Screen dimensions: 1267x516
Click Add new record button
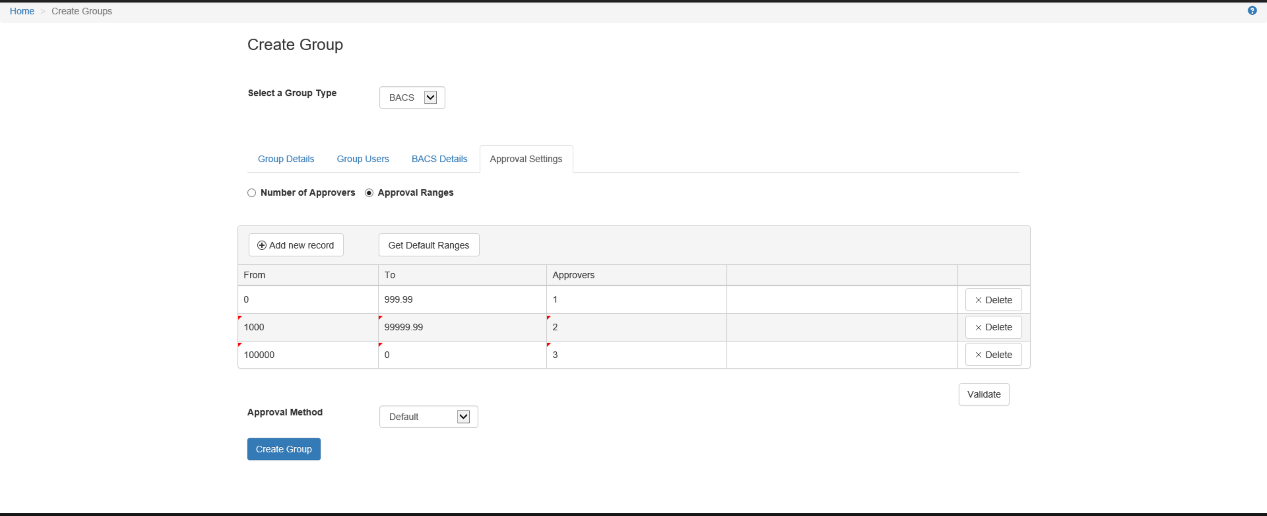296,245
